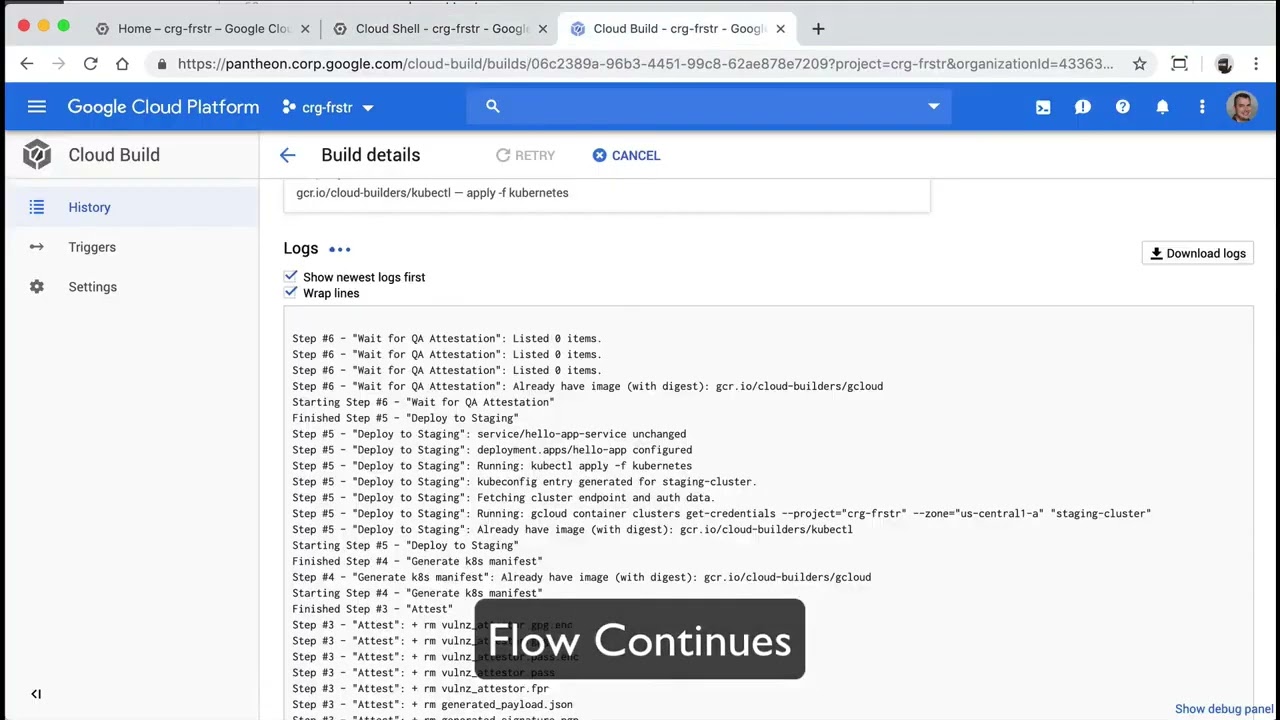
Task: Click the Build details page title
Action: point(371,155)
